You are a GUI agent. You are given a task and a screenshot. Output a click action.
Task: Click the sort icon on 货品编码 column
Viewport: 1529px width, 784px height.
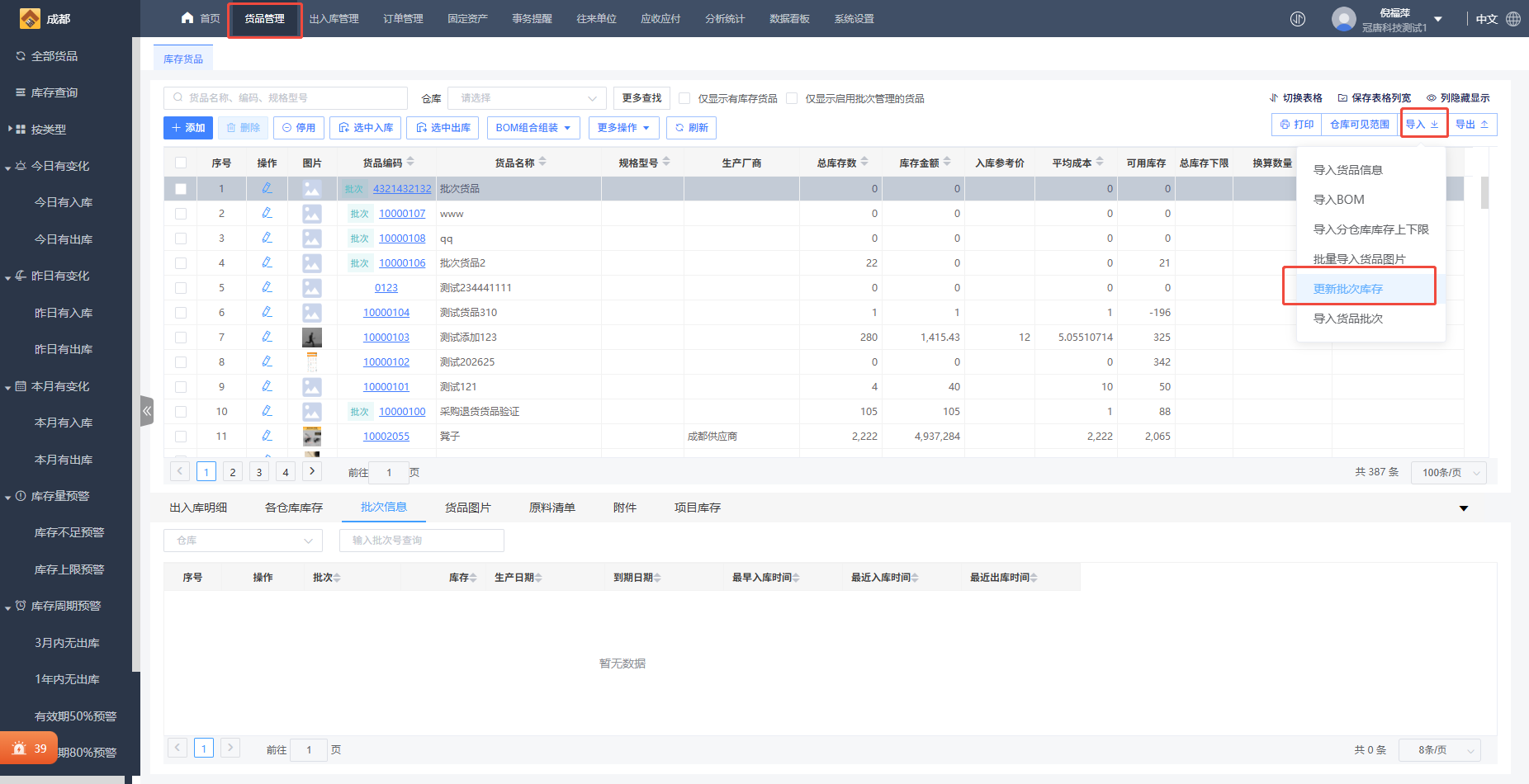click(x=410, y=163)
